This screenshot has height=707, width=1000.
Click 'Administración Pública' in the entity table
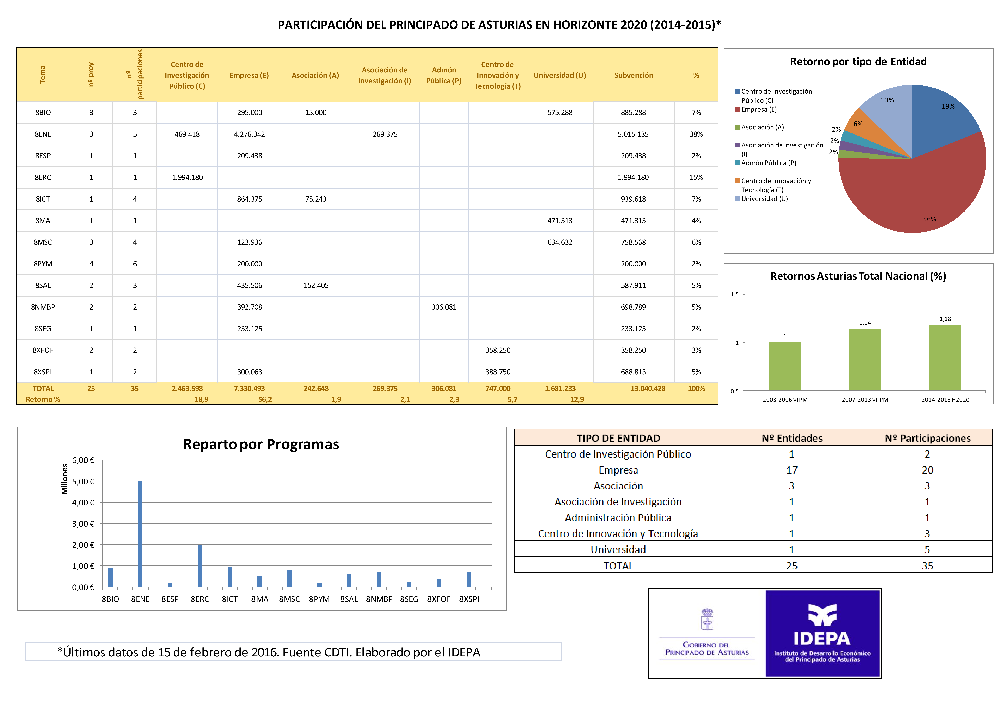click(x=618, y=518)
